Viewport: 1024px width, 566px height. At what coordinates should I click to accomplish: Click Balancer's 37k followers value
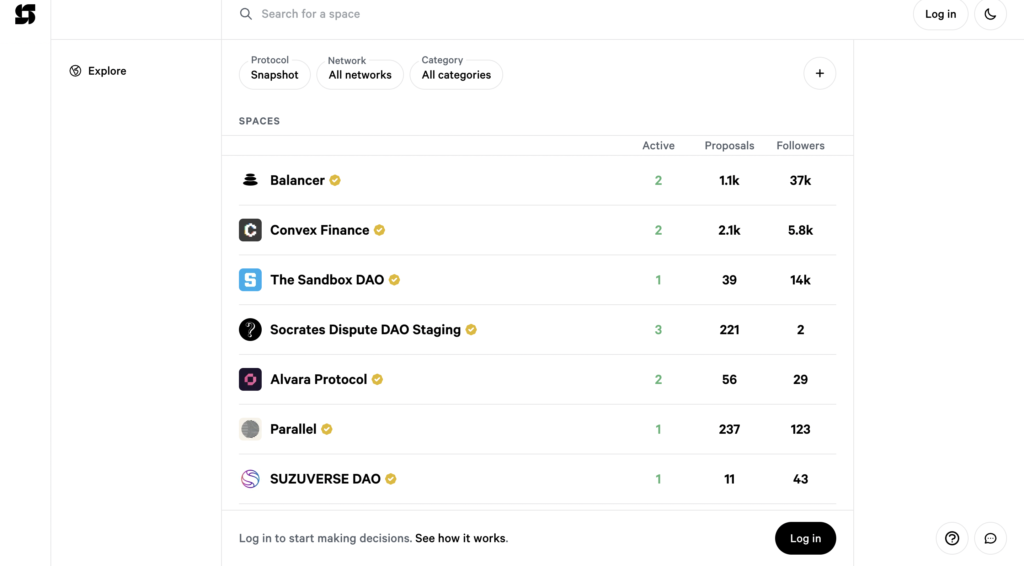(800, 180)
